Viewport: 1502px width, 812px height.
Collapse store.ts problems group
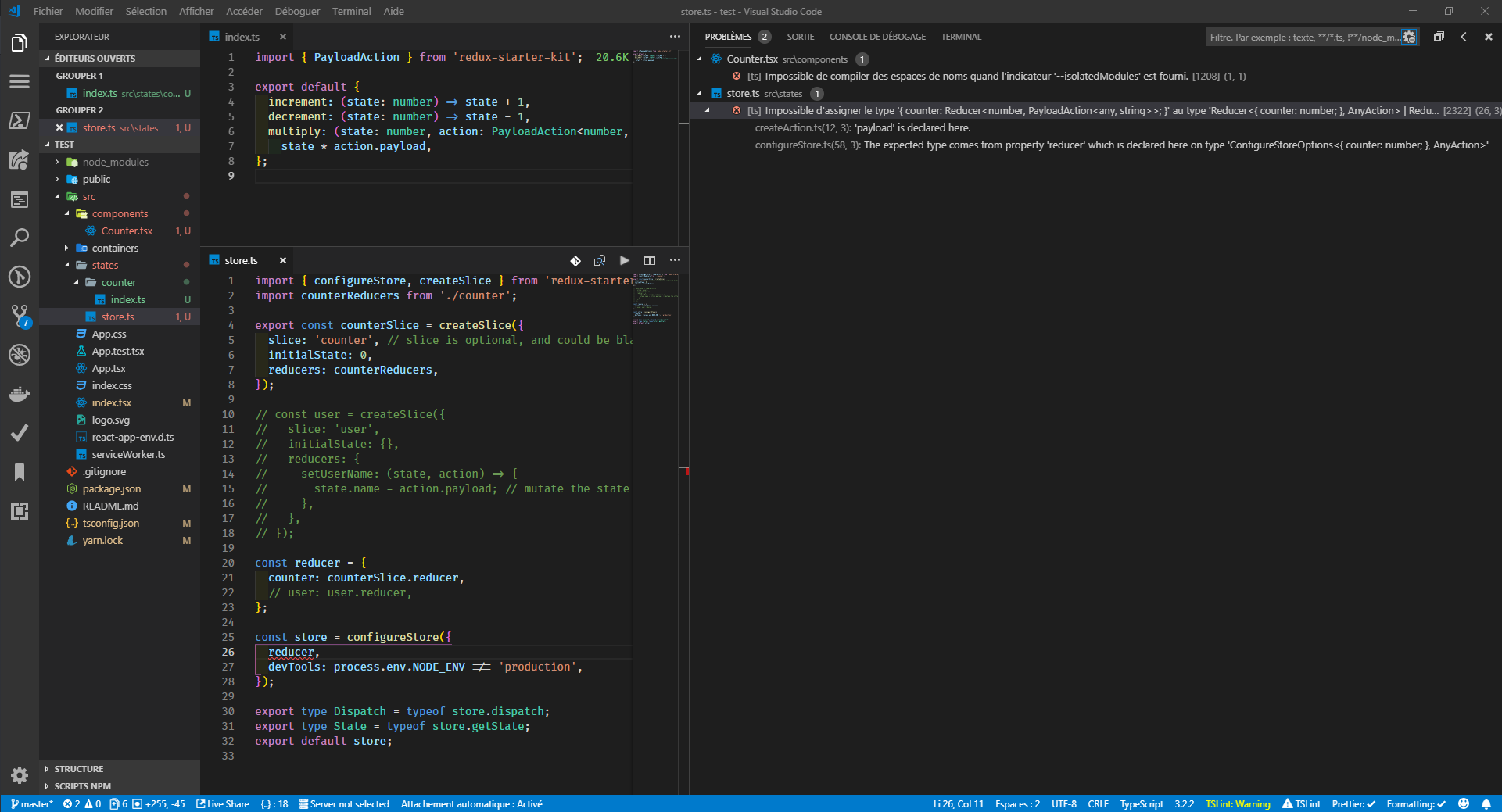(700, 93)
